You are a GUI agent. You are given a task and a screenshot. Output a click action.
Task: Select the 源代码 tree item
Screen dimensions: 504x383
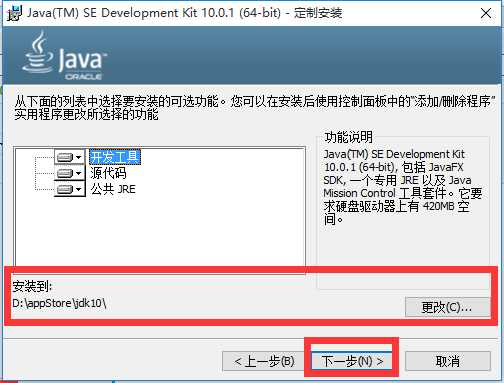coord(108,173)
